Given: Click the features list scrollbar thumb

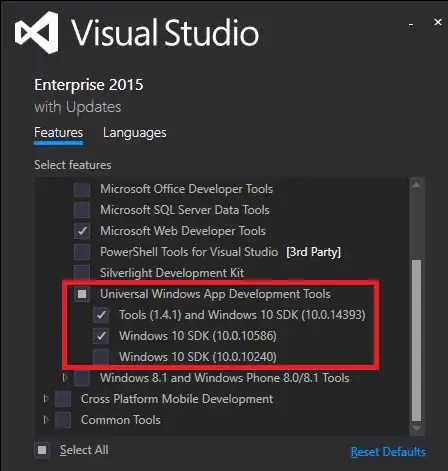Looking at the screenshot, I should tap(416, 341).
